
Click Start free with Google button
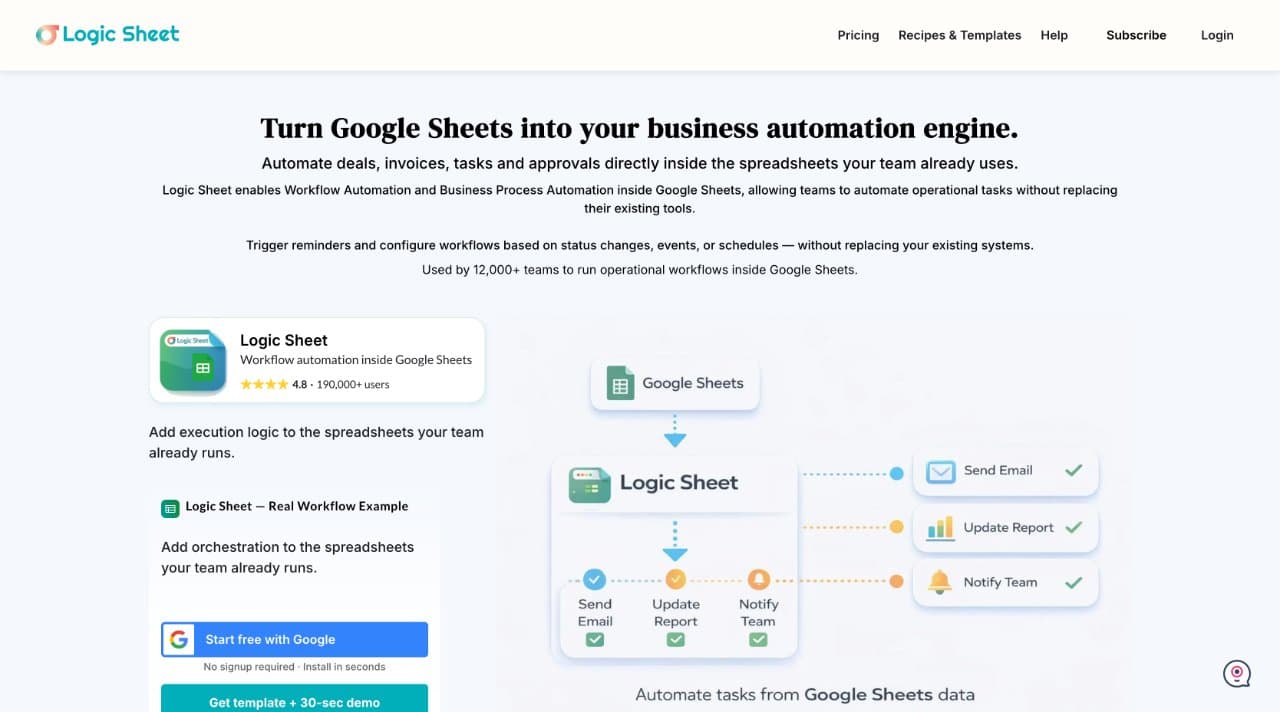point(294,640)
